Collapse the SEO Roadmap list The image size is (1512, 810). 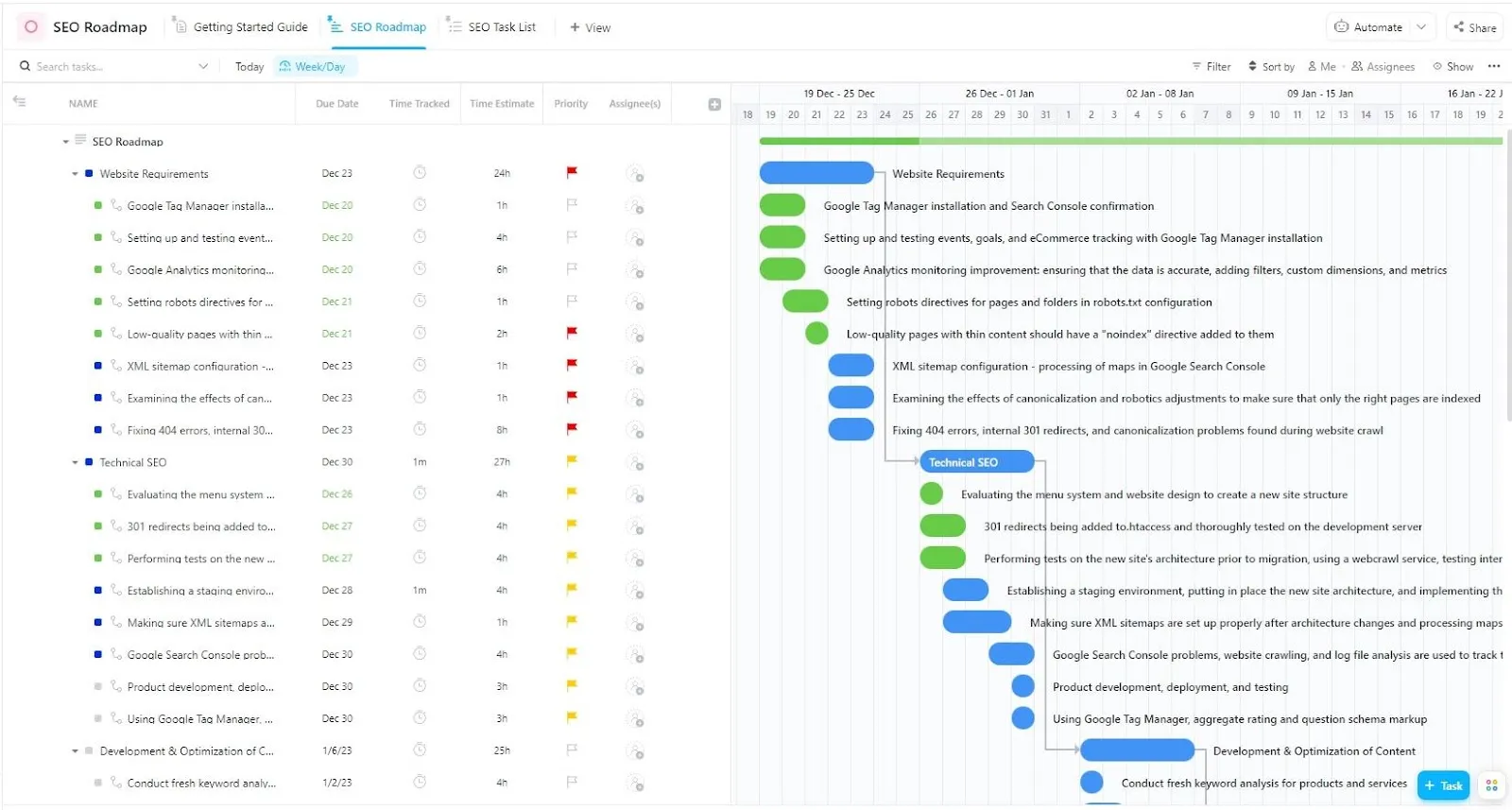66,142
